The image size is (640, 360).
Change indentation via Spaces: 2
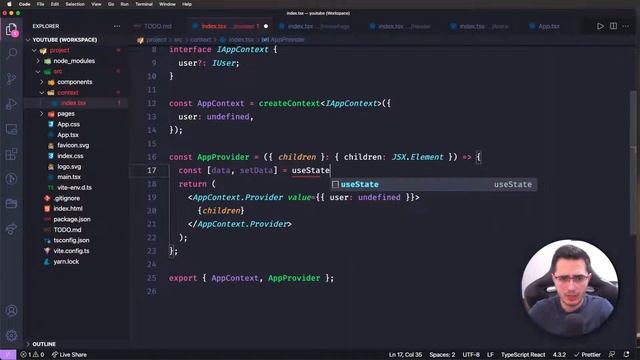click(442, 355)
